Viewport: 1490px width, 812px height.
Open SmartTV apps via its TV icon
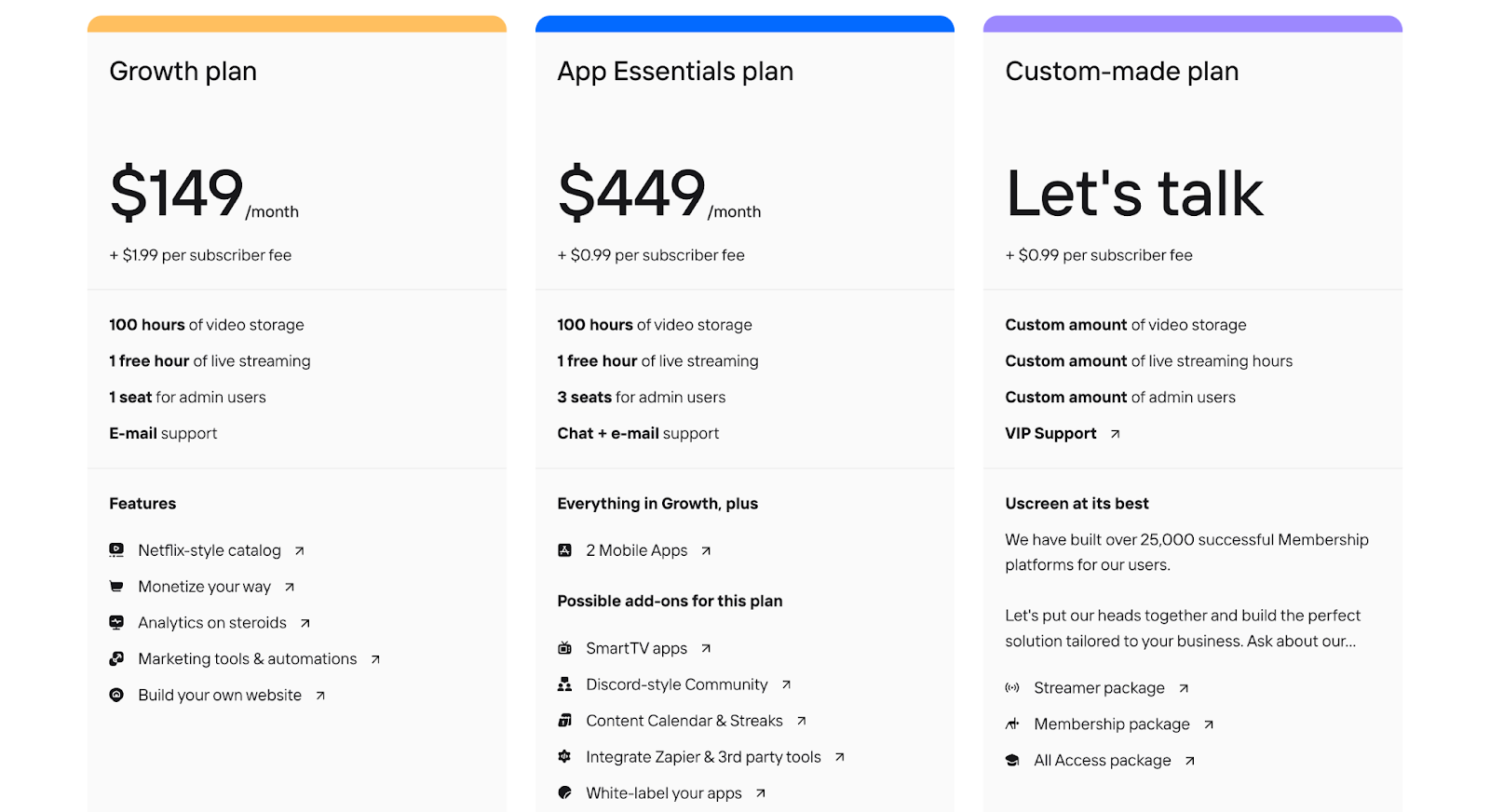(x=564, y=648)
